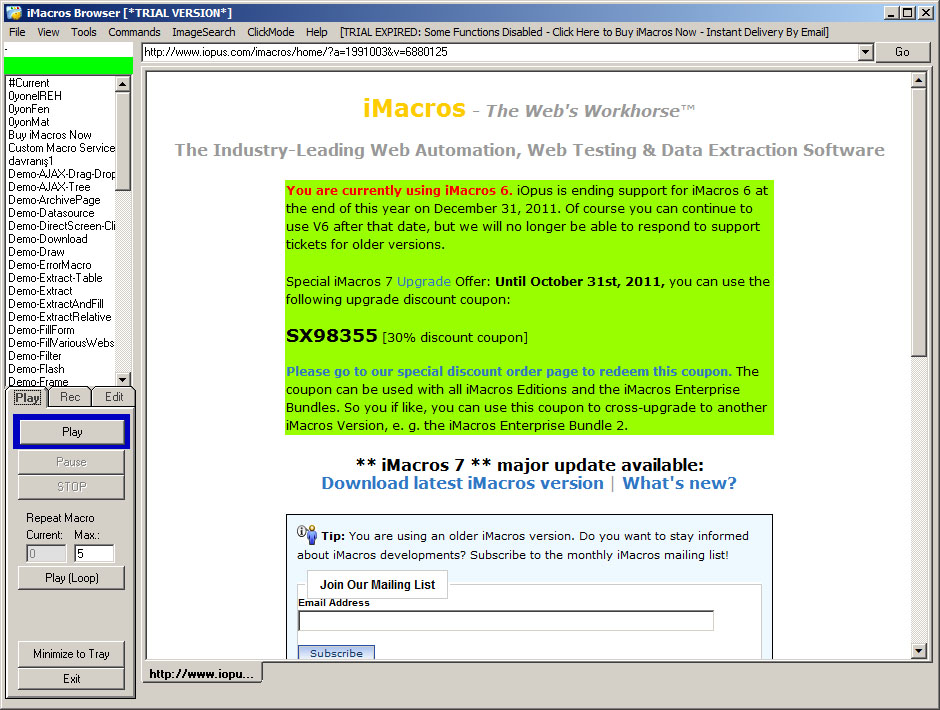This screenshot has height=710, width=940.
Task: Select OyonelREH macro
Action: coord(61,96)
